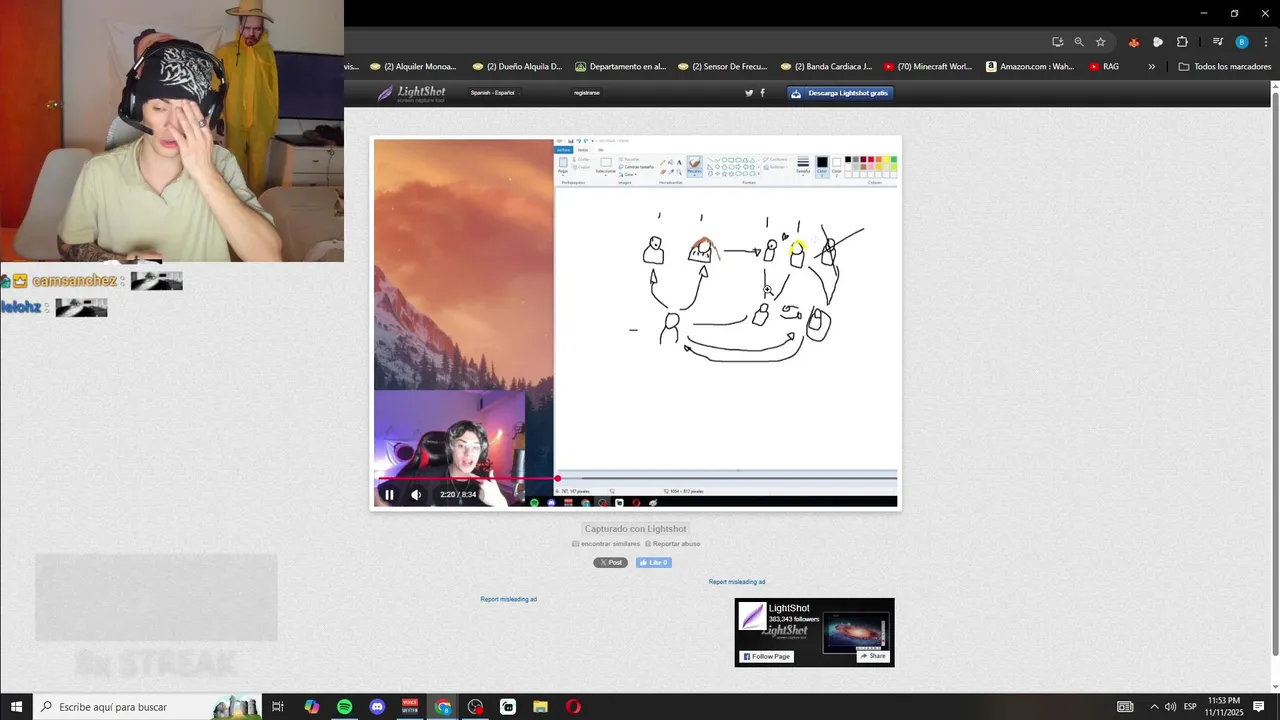The width and height of the screenshot is (1280, 720).
Task: Click the LightShot logo in site header
Action: pos(411,93)
